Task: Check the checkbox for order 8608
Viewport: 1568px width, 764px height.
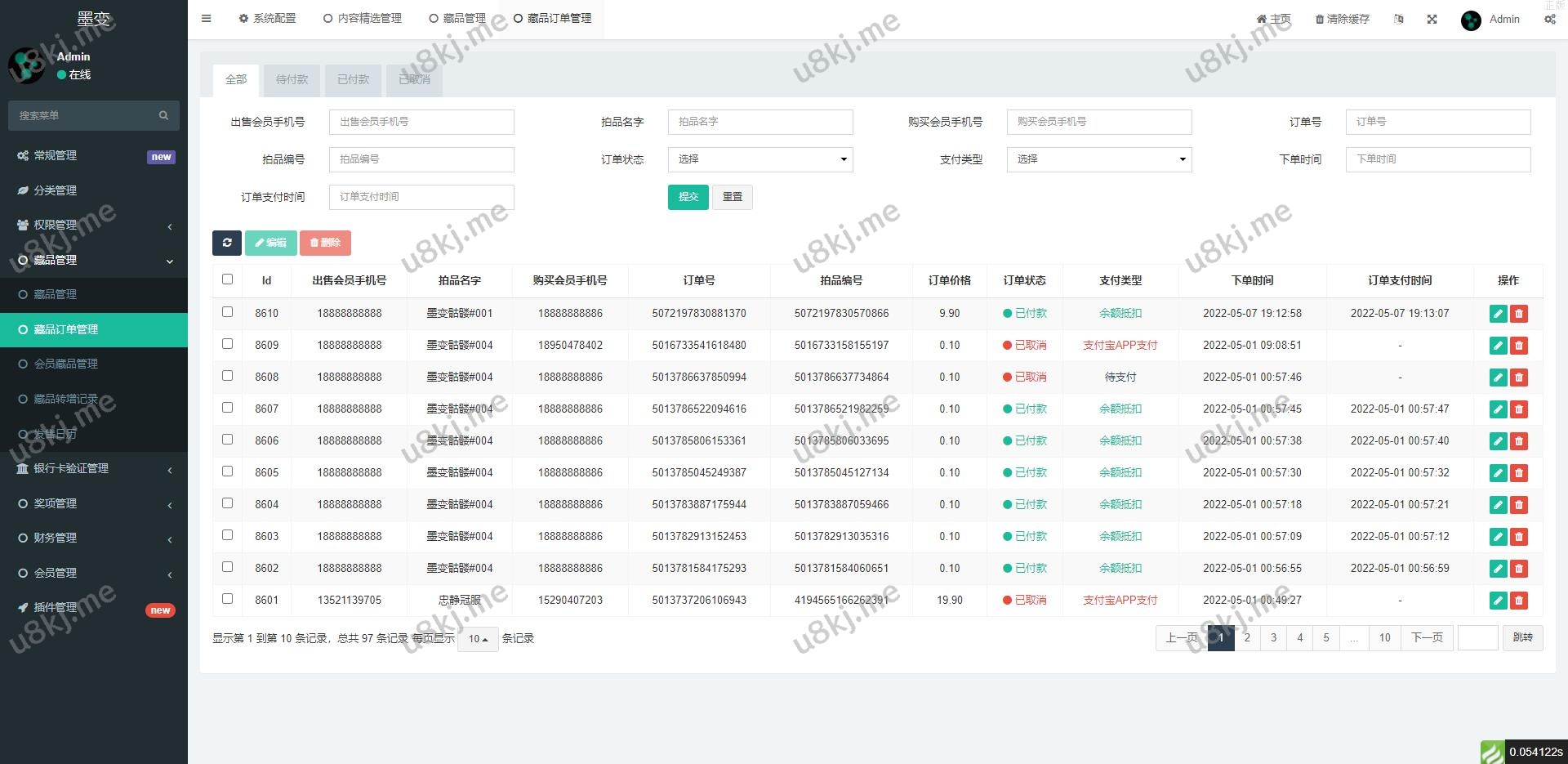Action: click(x=228, y=376)
